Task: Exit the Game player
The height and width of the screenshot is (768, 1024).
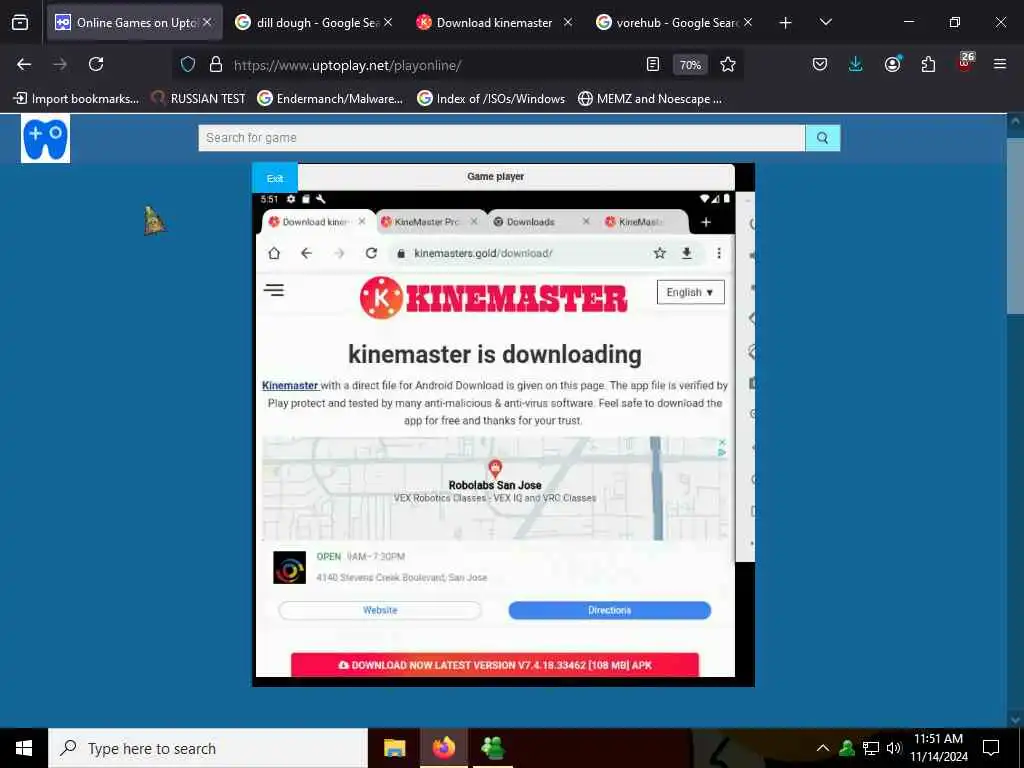Action: click(275, 178)
